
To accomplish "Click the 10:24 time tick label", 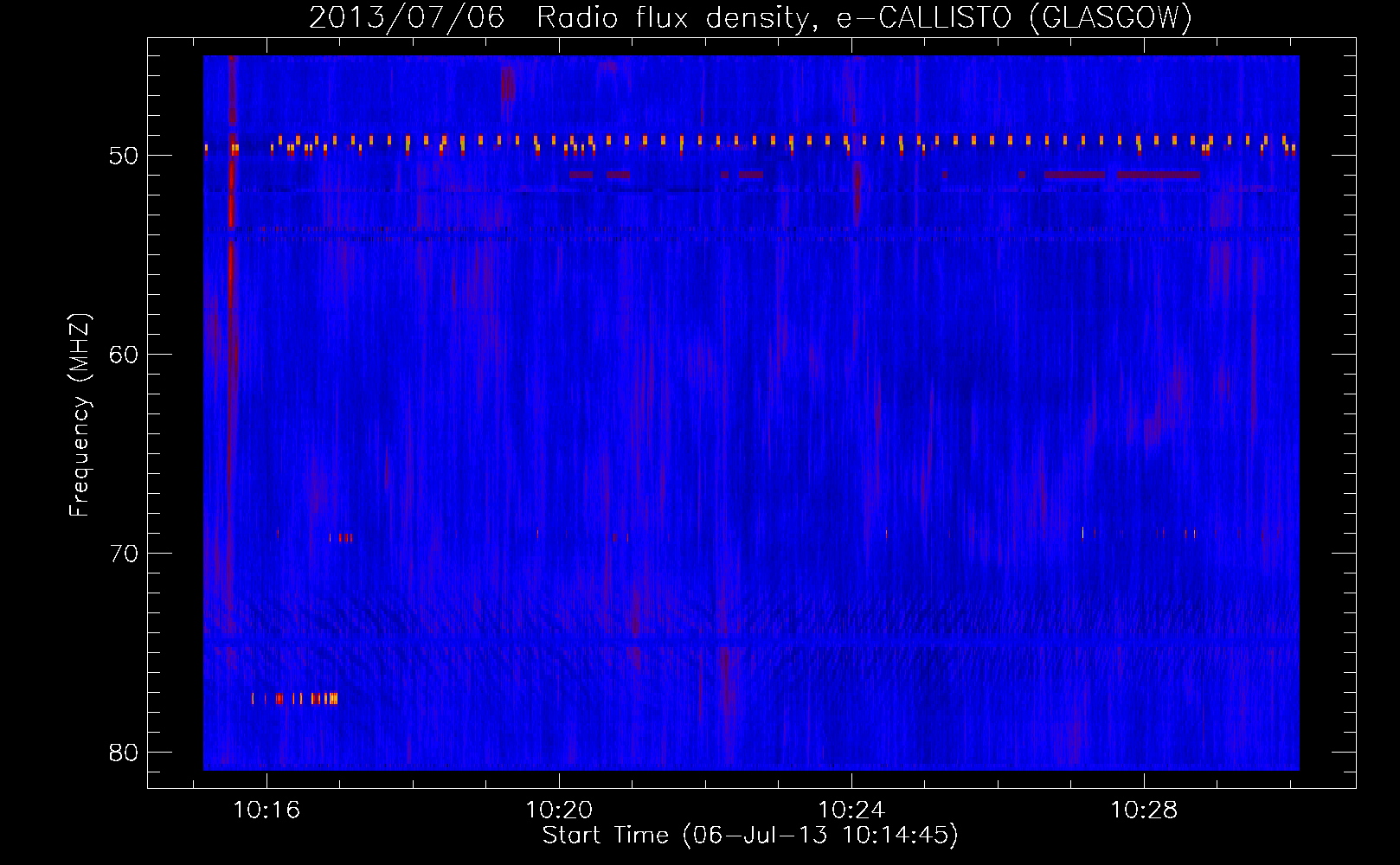I will (851, 811).
